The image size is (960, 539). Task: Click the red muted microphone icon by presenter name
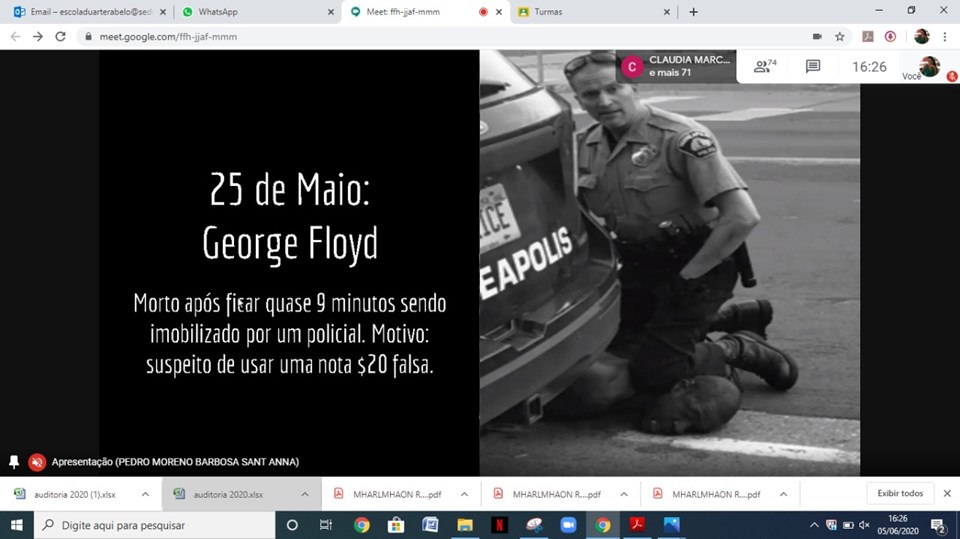[37, 462]
